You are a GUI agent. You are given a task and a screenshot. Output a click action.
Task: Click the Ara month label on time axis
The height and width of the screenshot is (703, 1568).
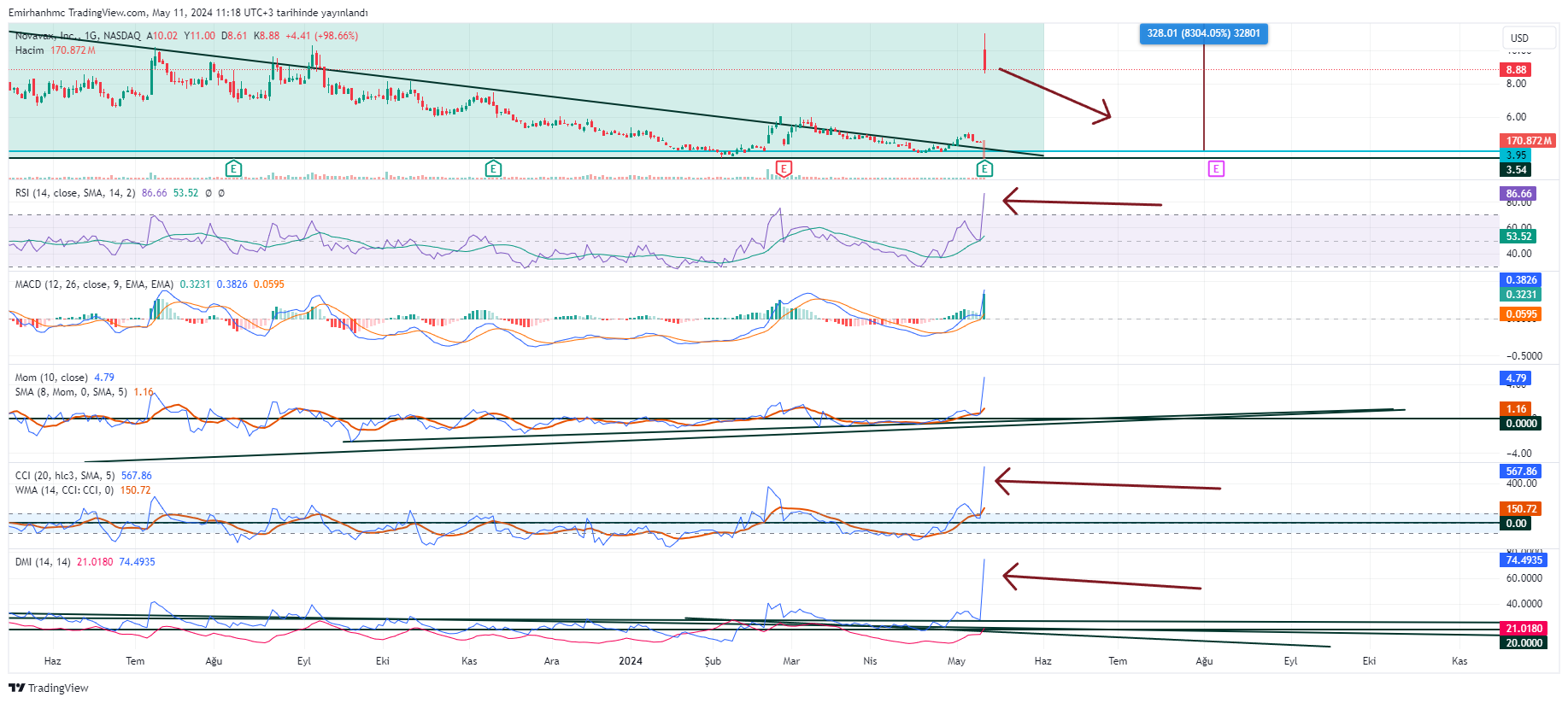[552, 661]
